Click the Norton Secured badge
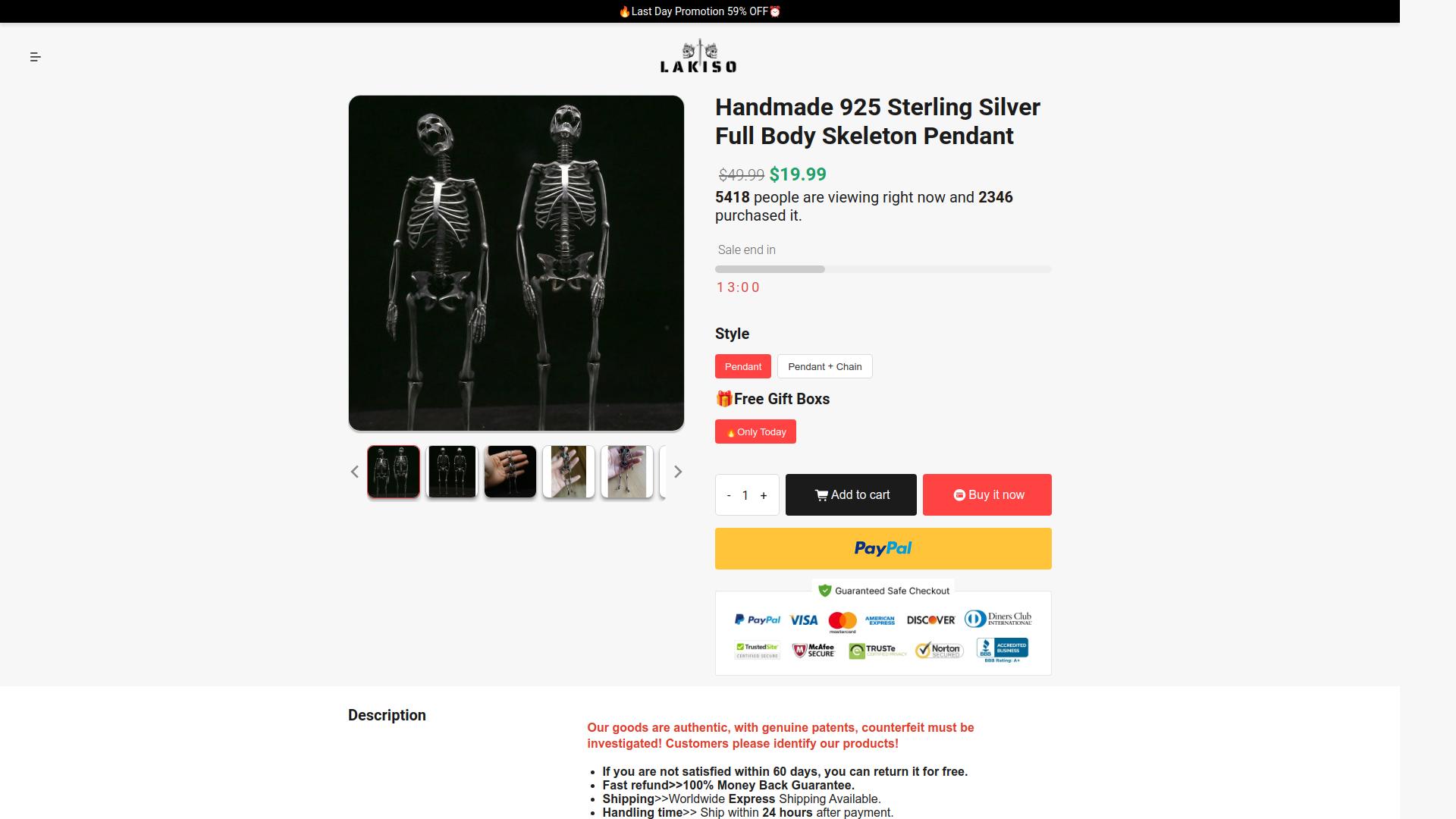This screenshot has width=1456, height=819. click(940, 650)
